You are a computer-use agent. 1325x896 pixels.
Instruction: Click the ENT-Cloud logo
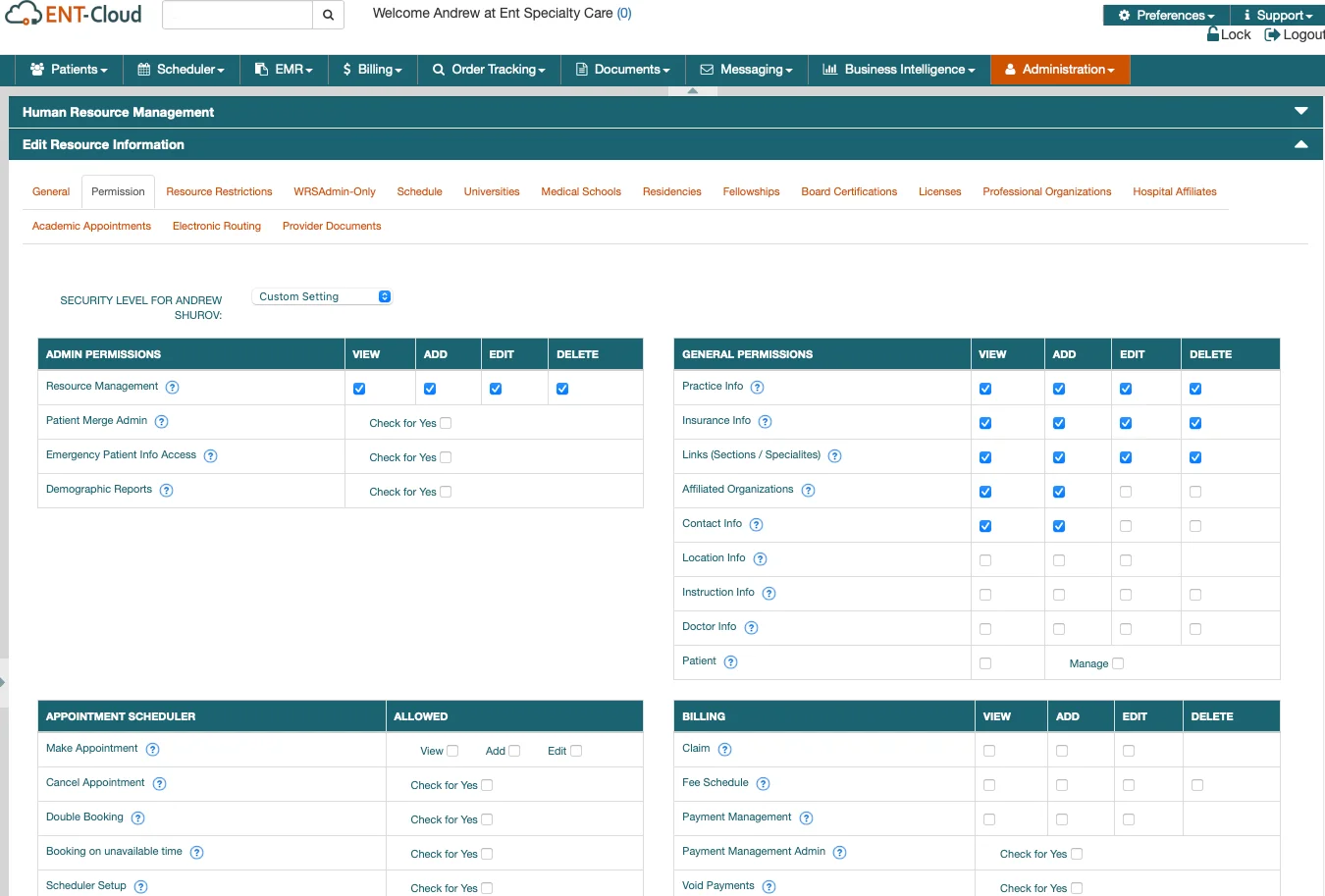[x=74, y=15]
